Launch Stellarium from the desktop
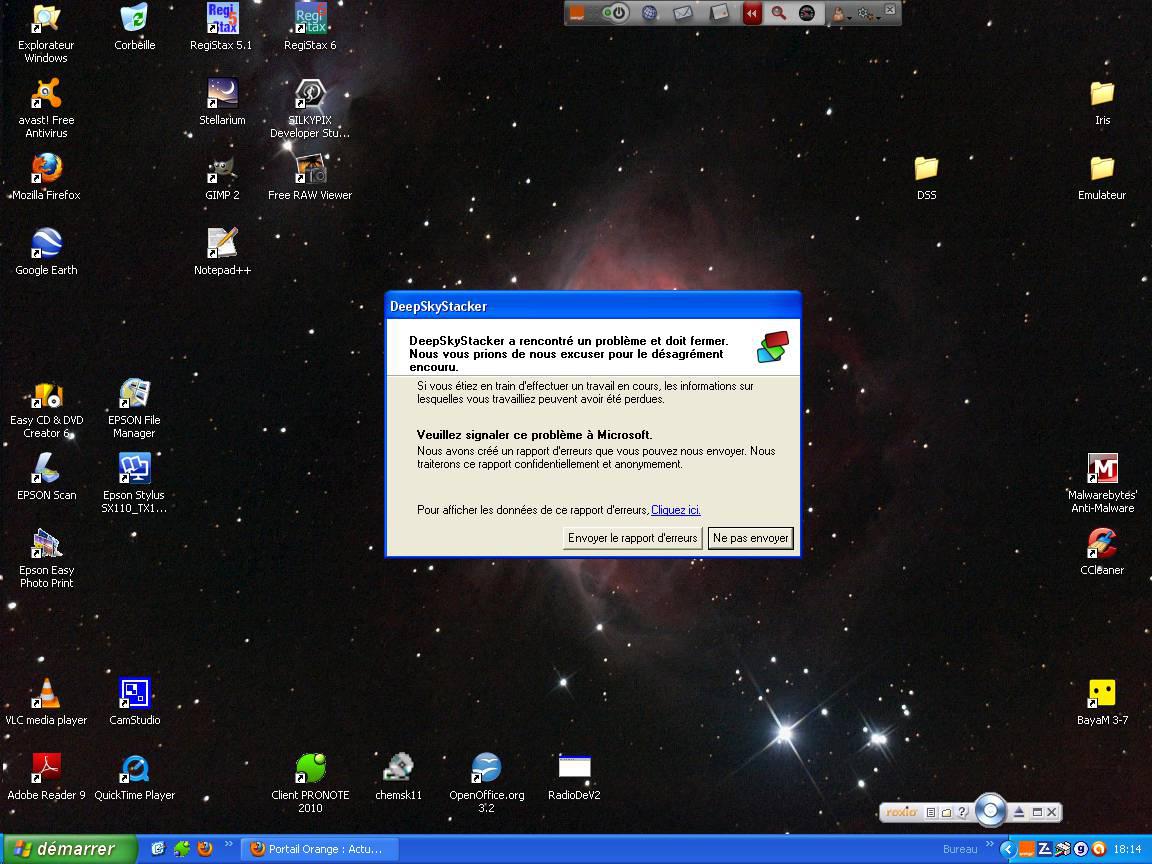The height and width of the screenshot is (864, 1152). point(222,101)
